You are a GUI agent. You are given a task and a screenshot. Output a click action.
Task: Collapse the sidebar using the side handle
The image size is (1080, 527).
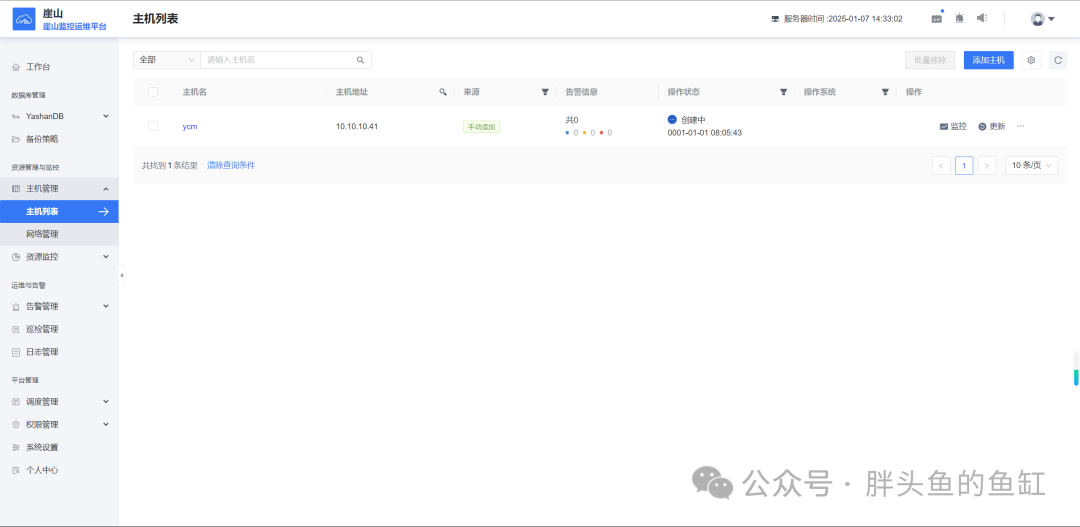[x=122, y=276]
